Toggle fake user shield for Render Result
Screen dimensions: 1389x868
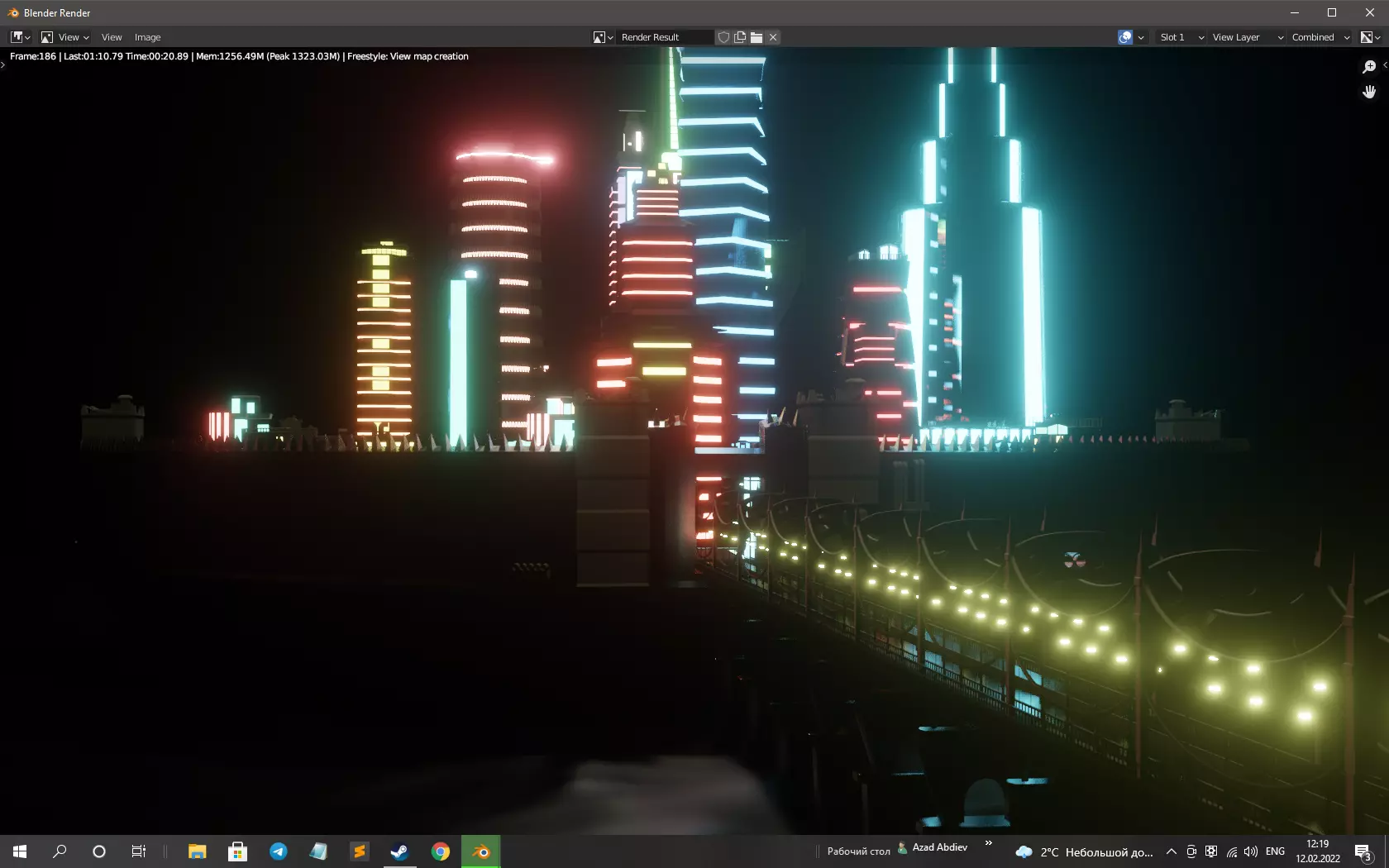coord(723,37)
